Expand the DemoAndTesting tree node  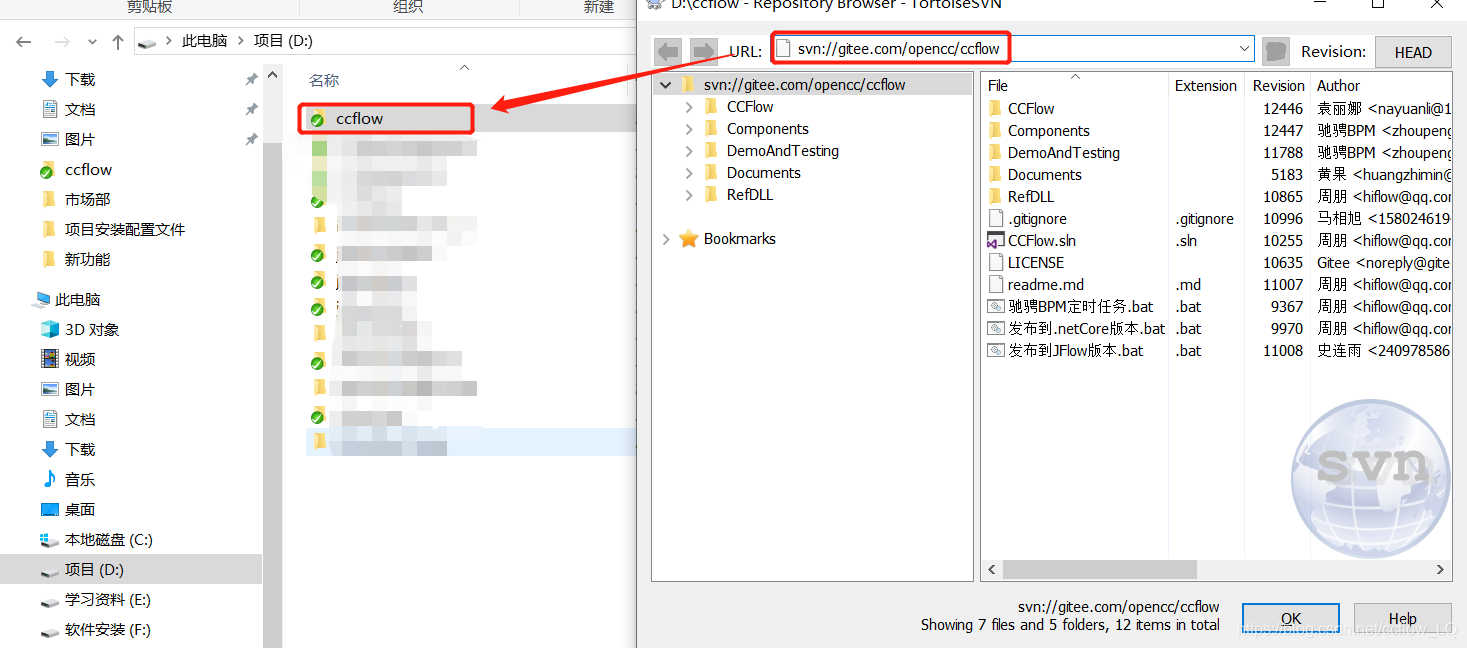point(689,151)
